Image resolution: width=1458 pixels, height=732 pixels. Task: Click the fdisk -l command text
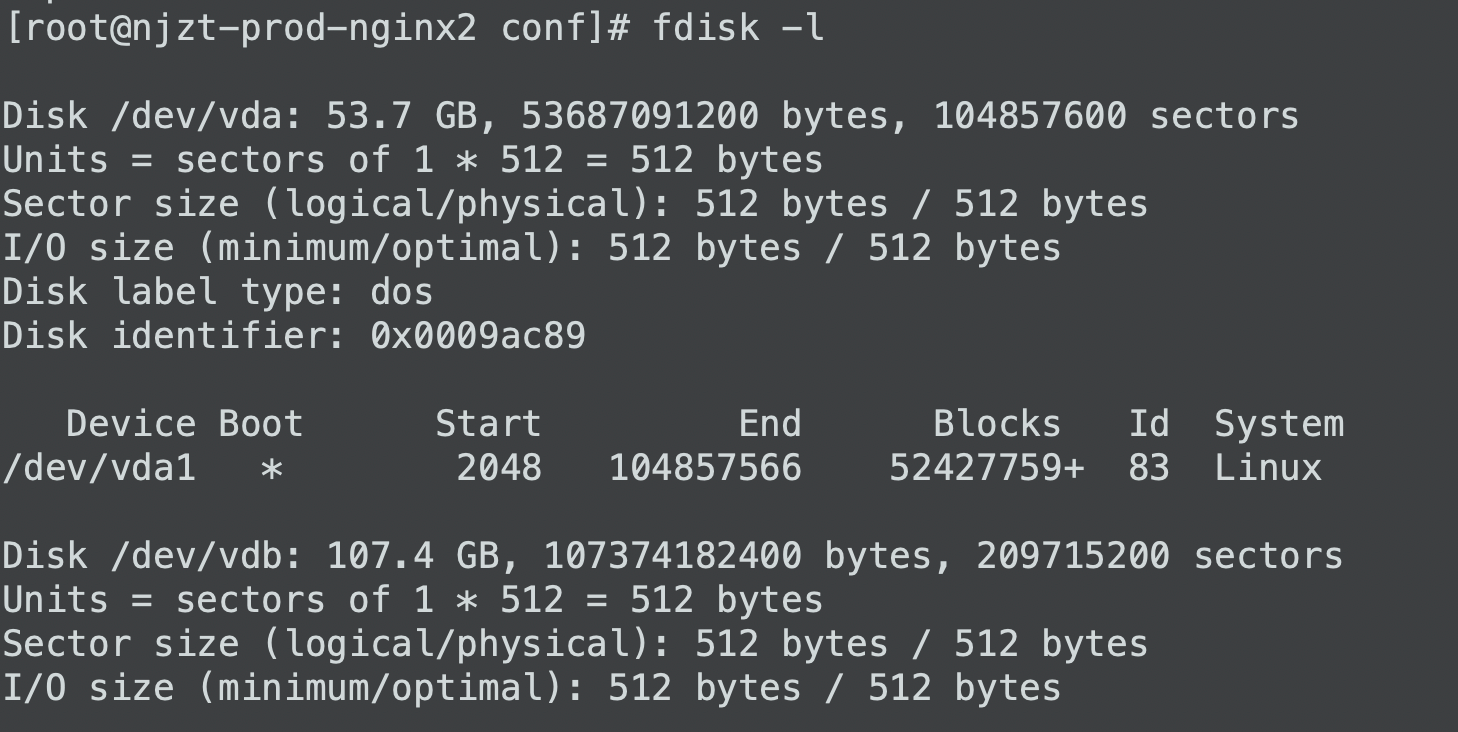[x=738, y=28]
